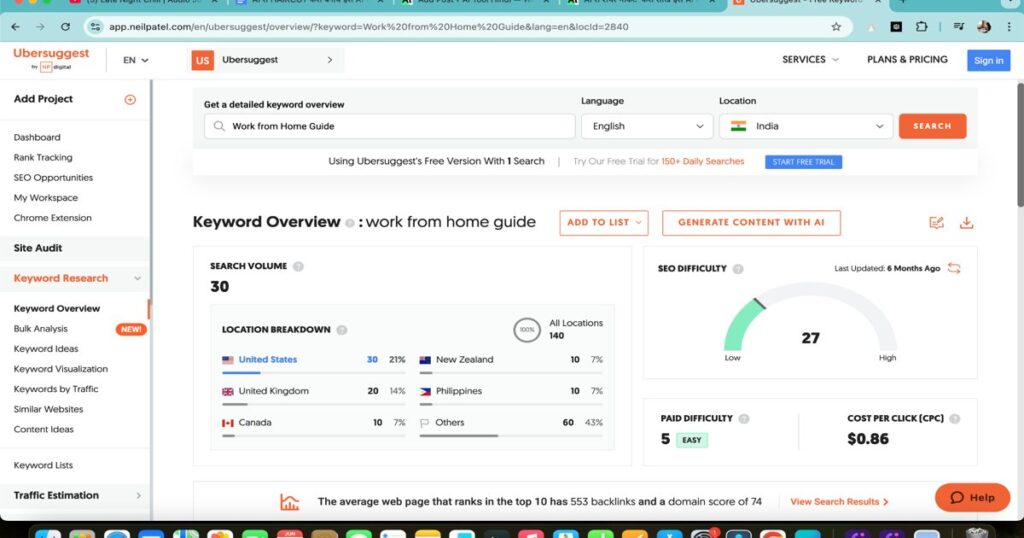Click the edit note icon beside download
Screen dimensions: 1024x538
tap(936, 223)
